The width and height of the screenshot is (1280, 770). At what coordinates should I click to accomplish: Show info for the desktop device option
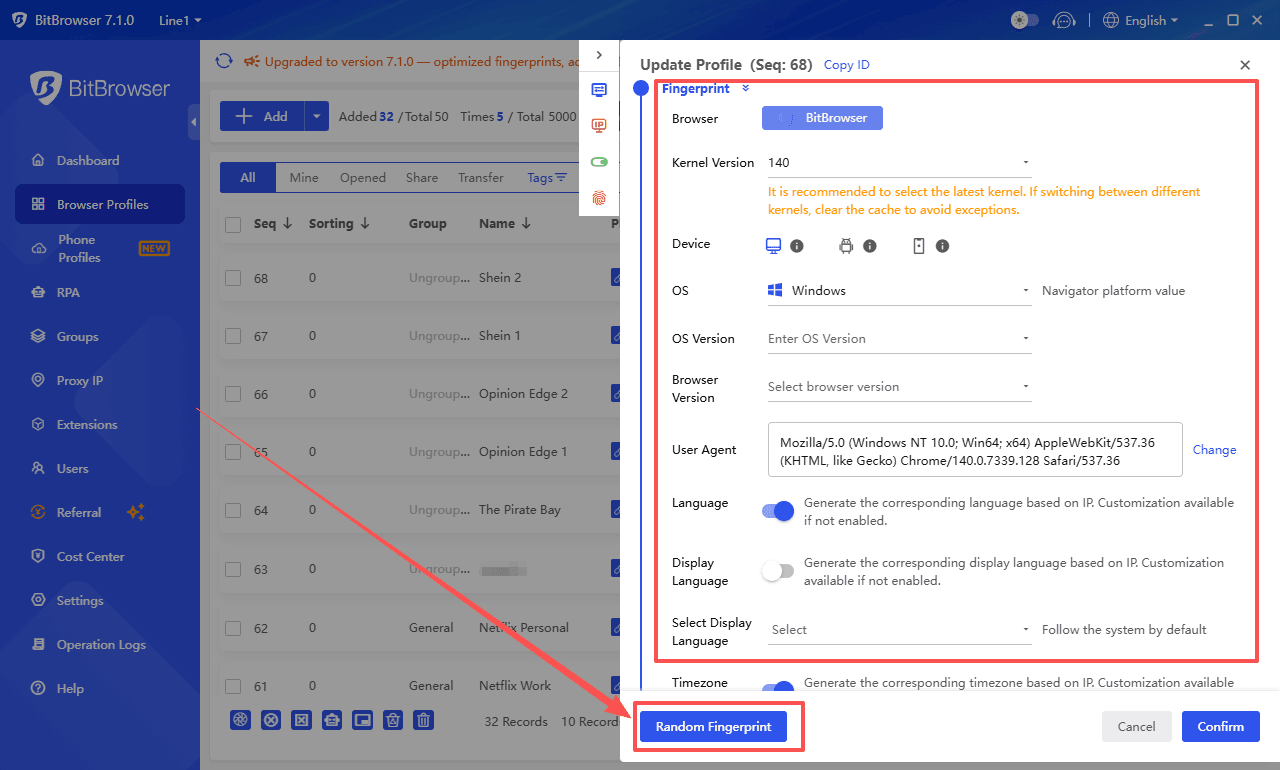point(797,246)
